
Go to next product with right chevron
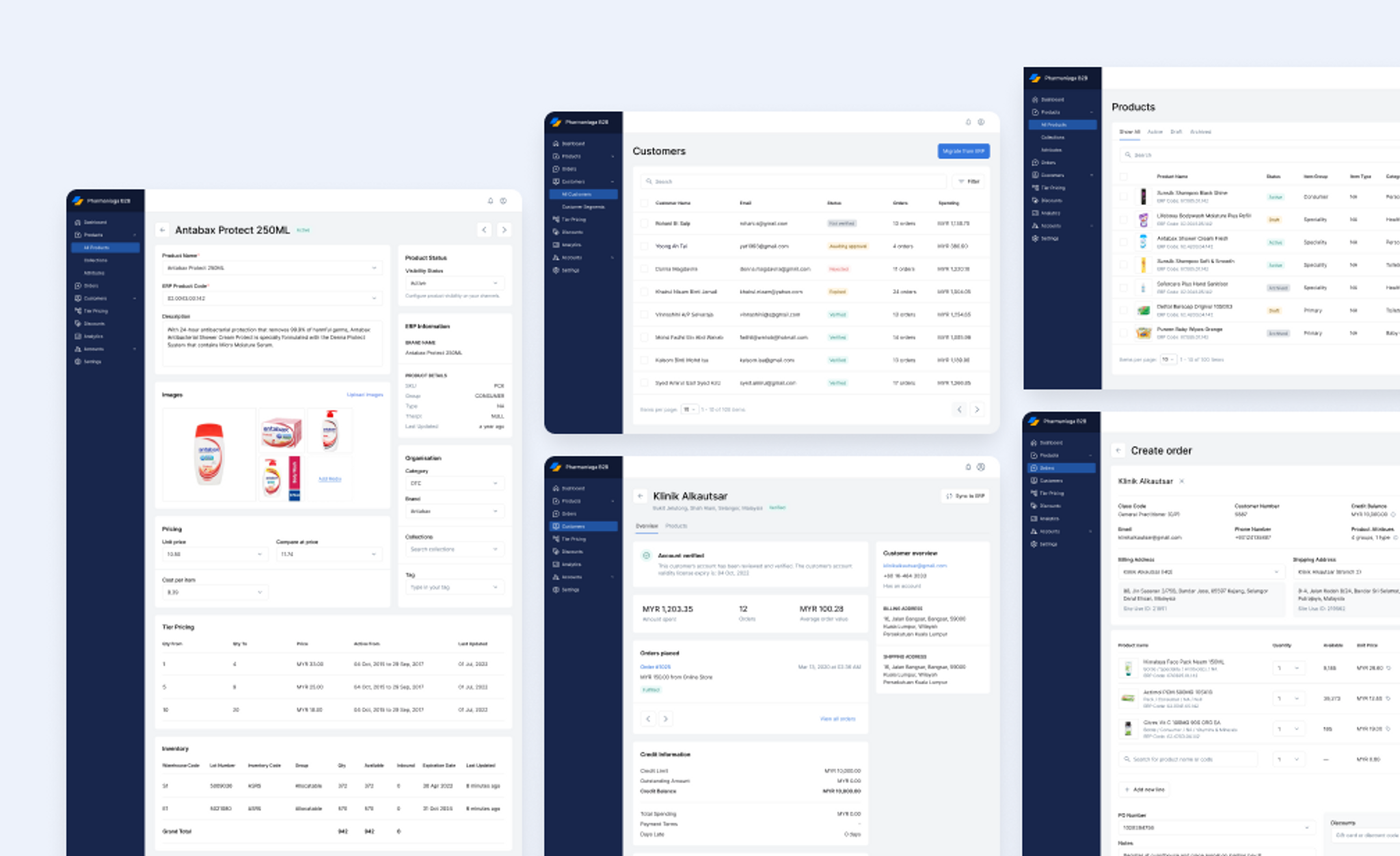click(x=504, y=230)
